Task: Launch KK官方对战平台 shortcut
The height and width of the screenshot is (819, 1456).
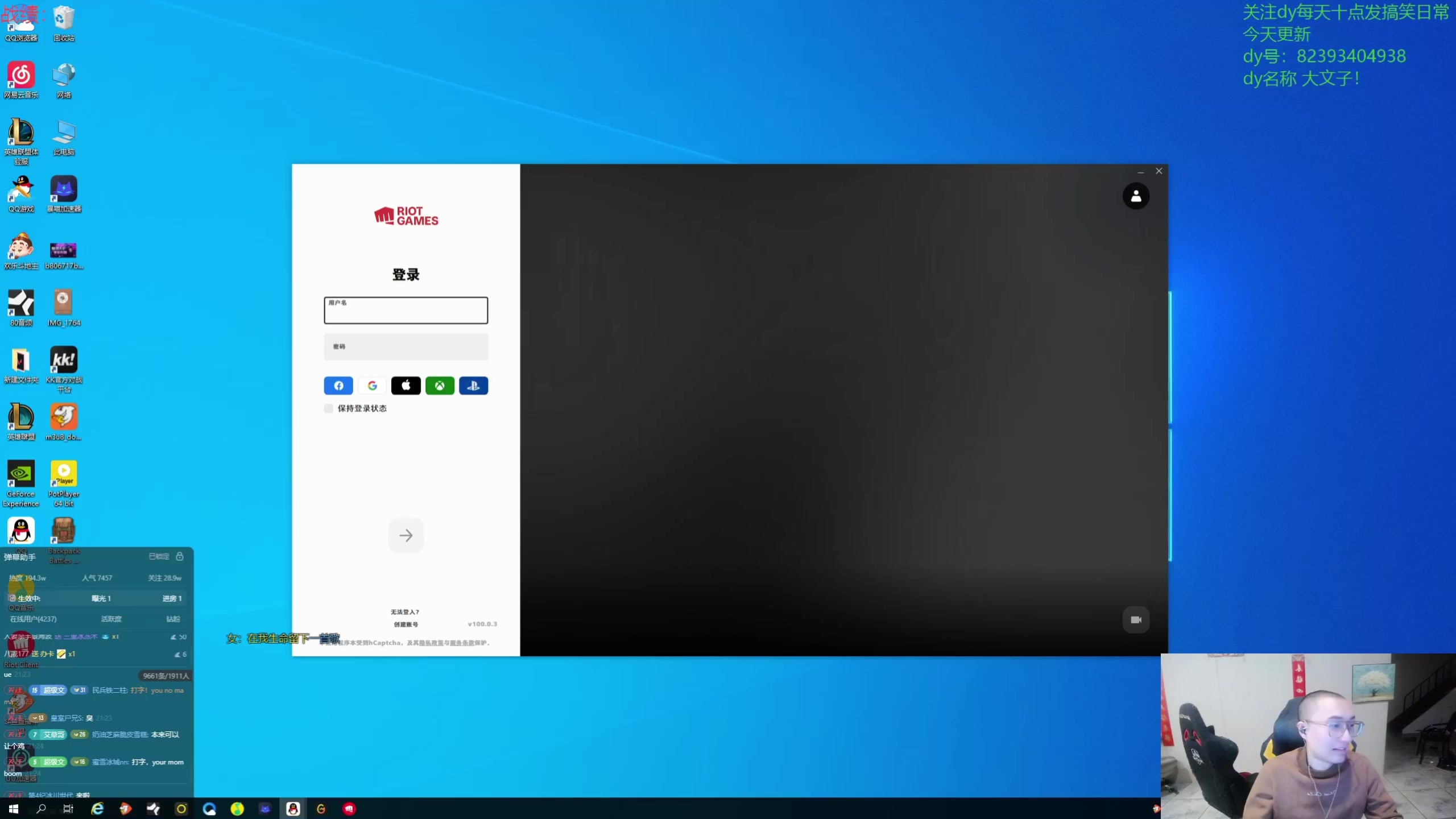Action: point(64,369)
